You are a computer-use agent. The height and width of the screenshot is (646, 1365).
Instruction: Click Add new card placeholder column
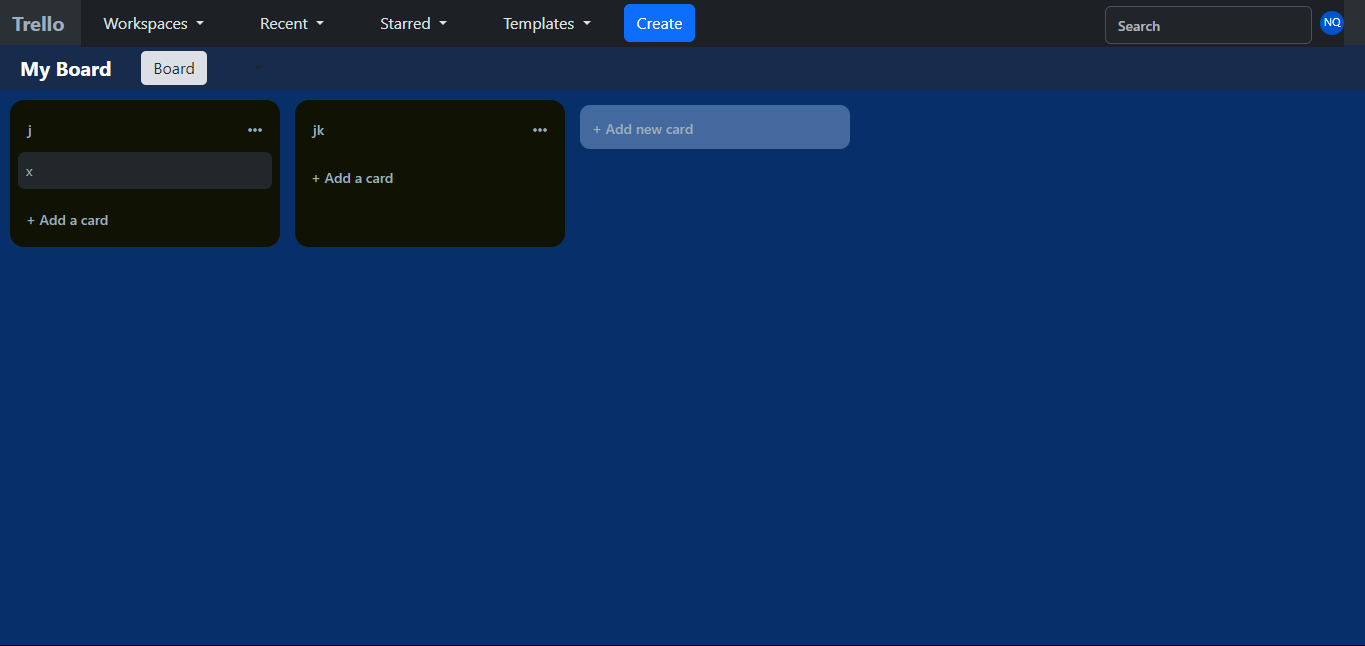point(715,127)
